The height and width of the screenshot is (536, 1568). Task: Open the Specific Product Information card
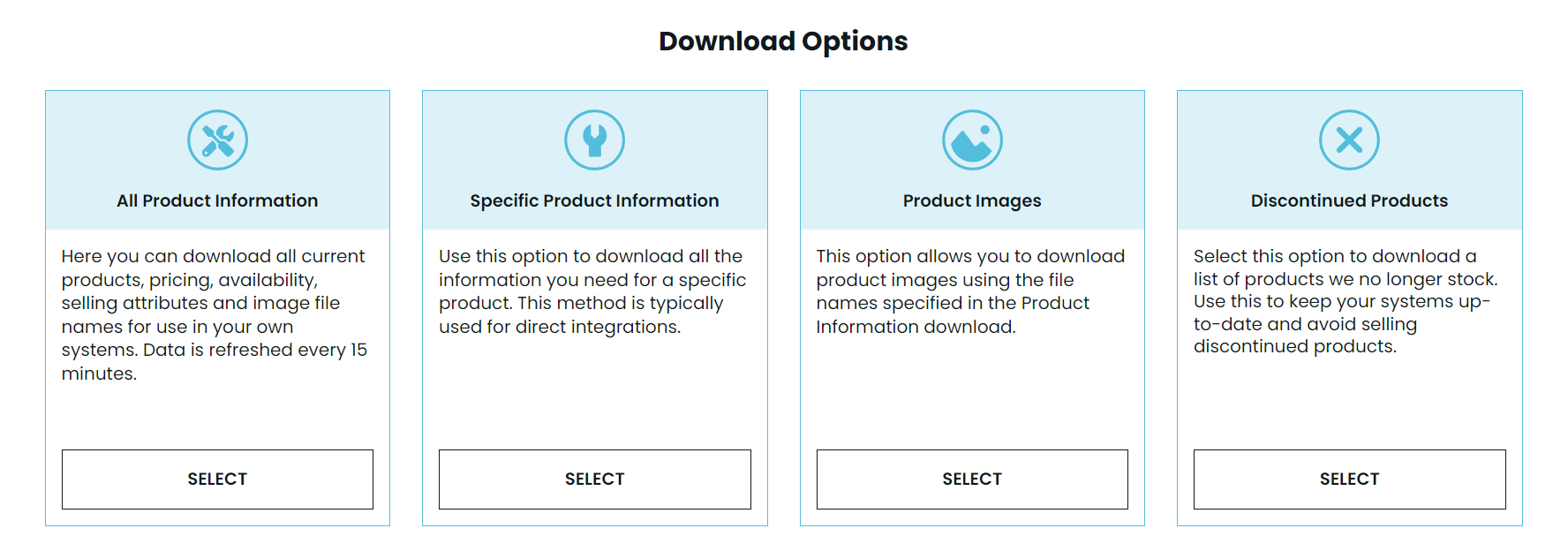(x=594, y=479)
